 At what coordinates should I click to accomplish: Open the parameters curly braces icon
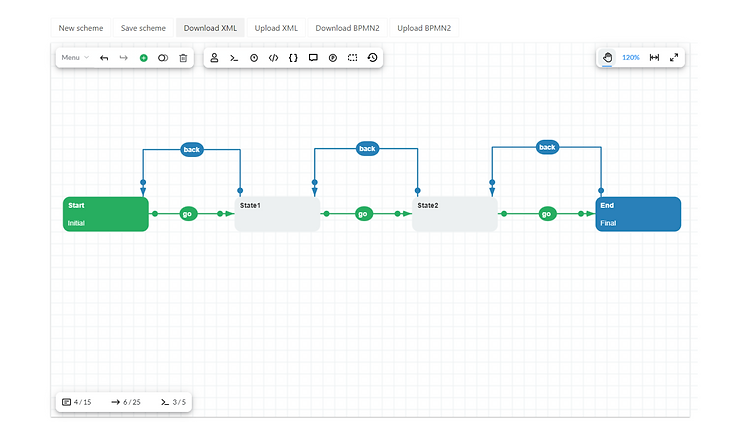pyautogui.click(x=293, y=58)
